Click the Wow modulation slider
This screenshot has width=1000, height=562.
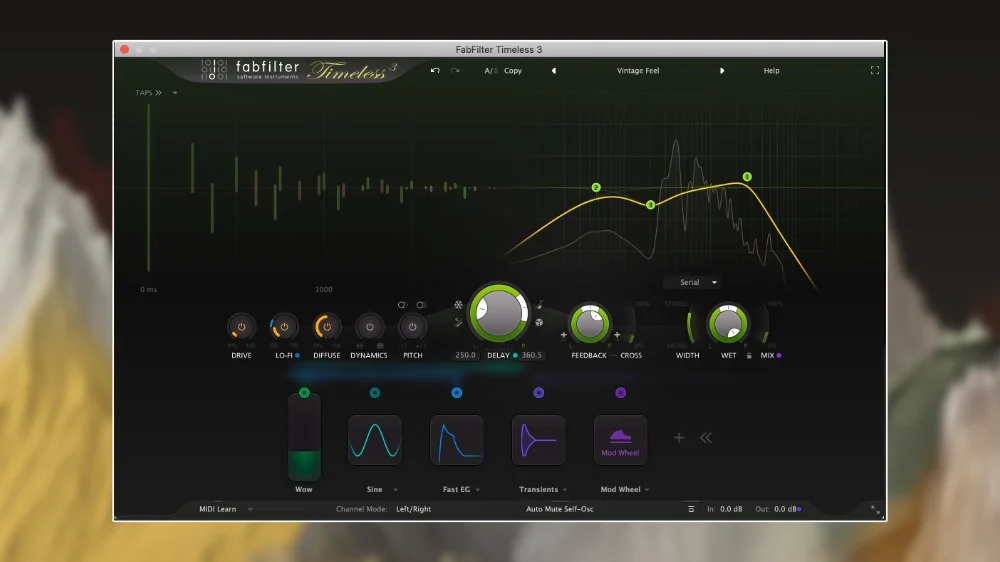304,438
